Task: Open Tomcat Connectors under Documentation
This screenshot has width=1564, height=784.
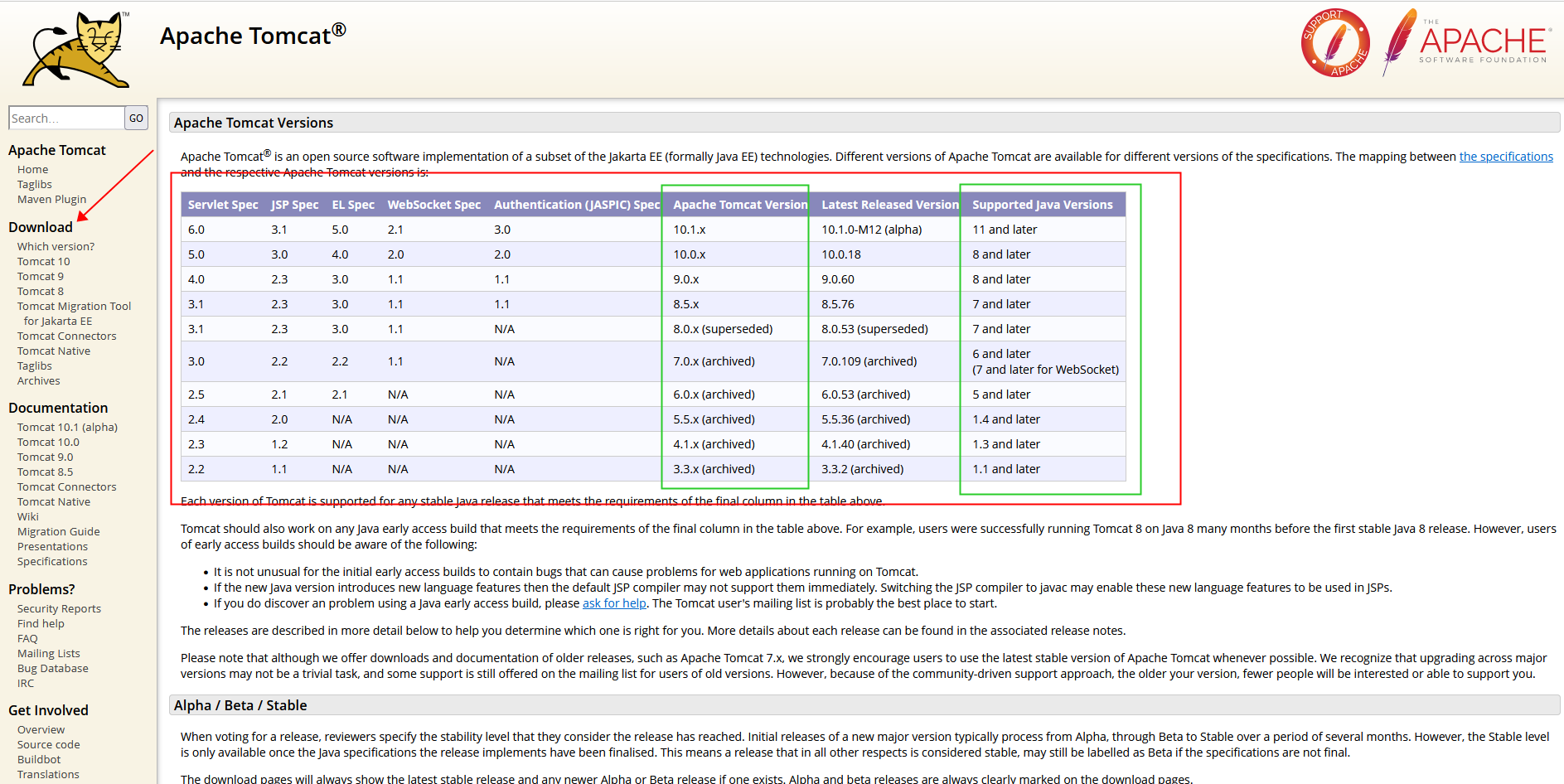Action: (67, 486)
